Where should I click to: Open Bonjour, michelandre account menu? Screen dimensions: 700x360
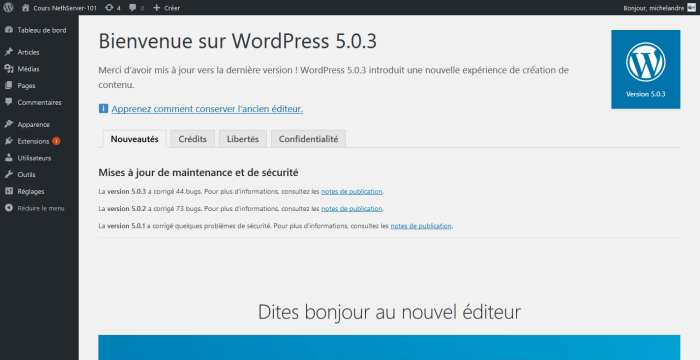(654, 8)
